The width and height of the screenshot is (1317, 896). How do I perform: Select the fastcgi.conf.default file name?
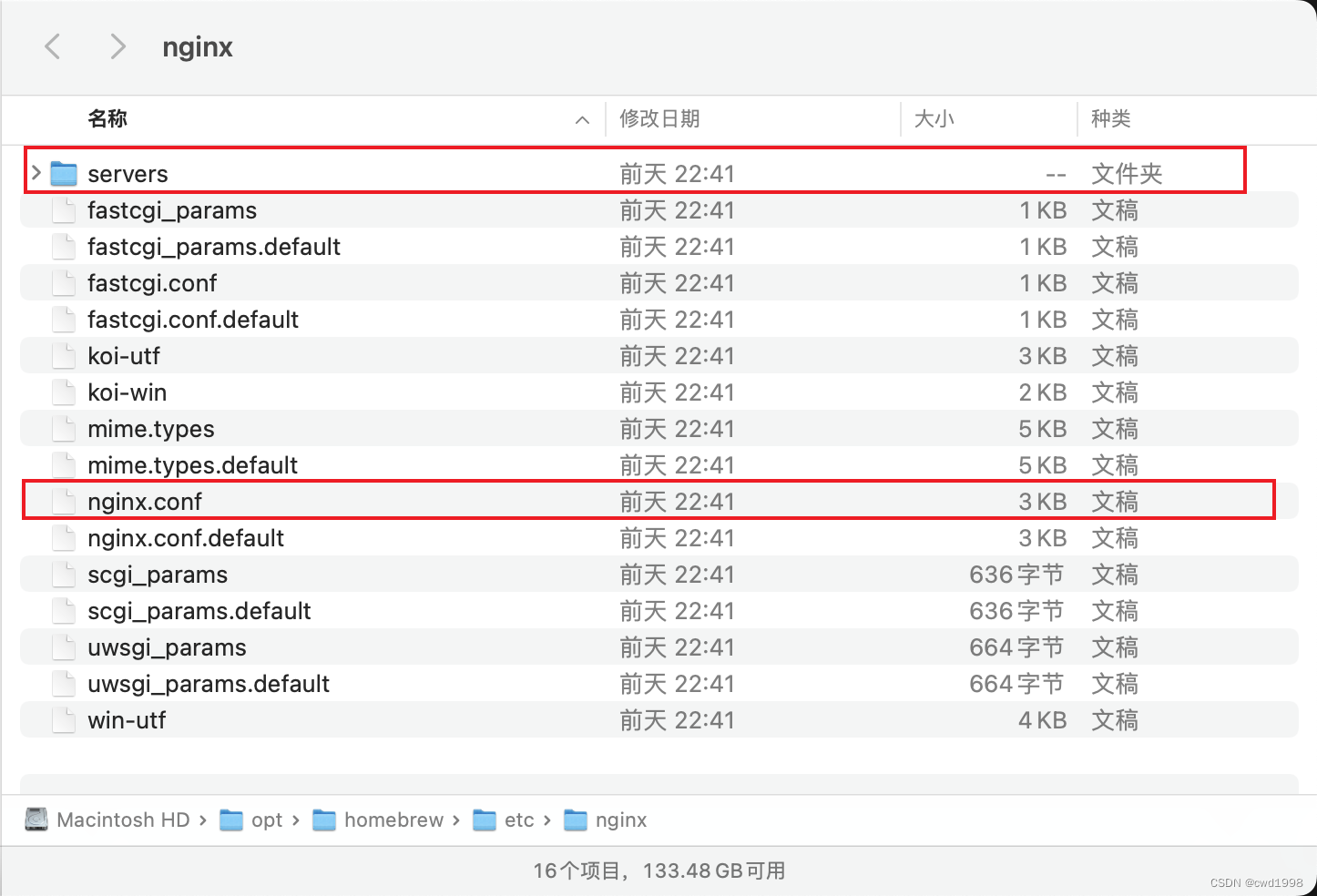(193, 320)
